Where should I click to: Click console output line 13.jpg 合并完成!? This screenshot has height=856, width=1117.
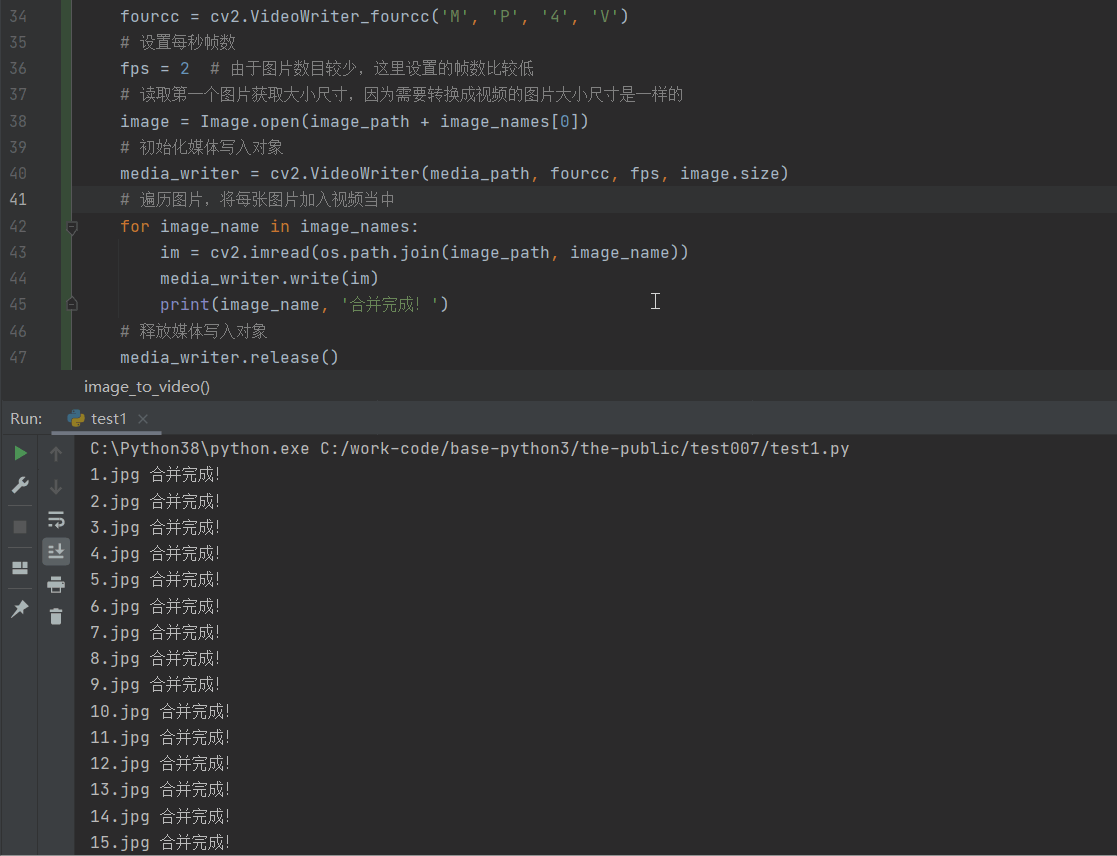coord(160,790)
